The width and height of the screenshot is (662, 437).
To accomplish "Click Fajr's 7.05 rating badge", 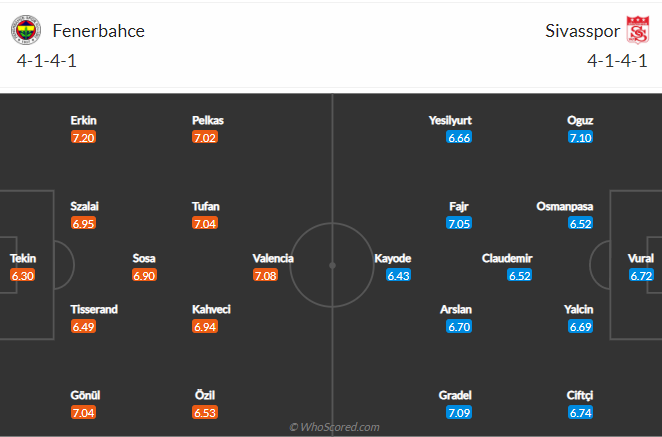I will [459, 224].
